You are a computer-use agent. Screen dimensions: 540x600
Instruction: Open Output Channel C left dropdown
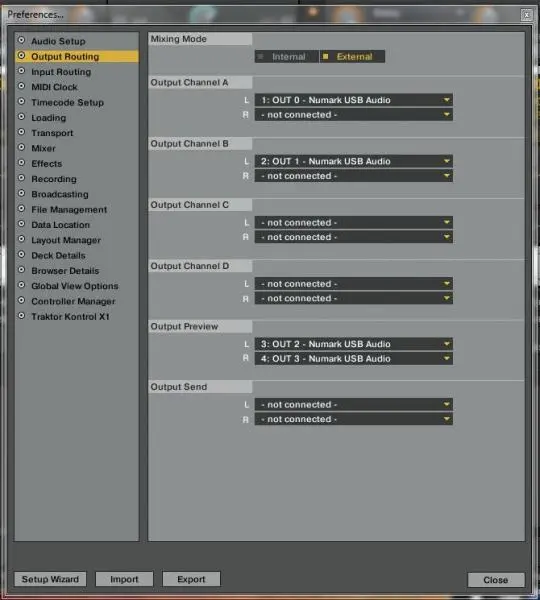click(354, 222)
